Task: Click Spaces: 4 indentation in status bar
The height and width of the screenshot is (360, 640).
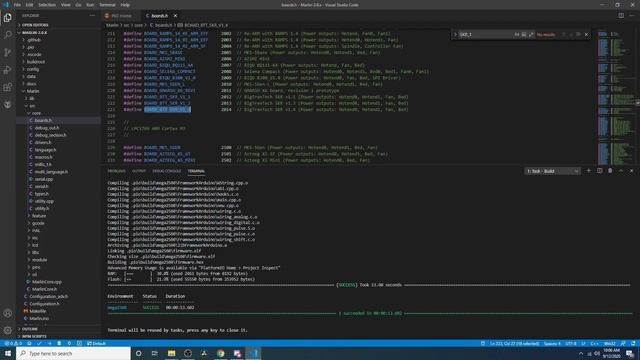Action: [x=552, y=343]
